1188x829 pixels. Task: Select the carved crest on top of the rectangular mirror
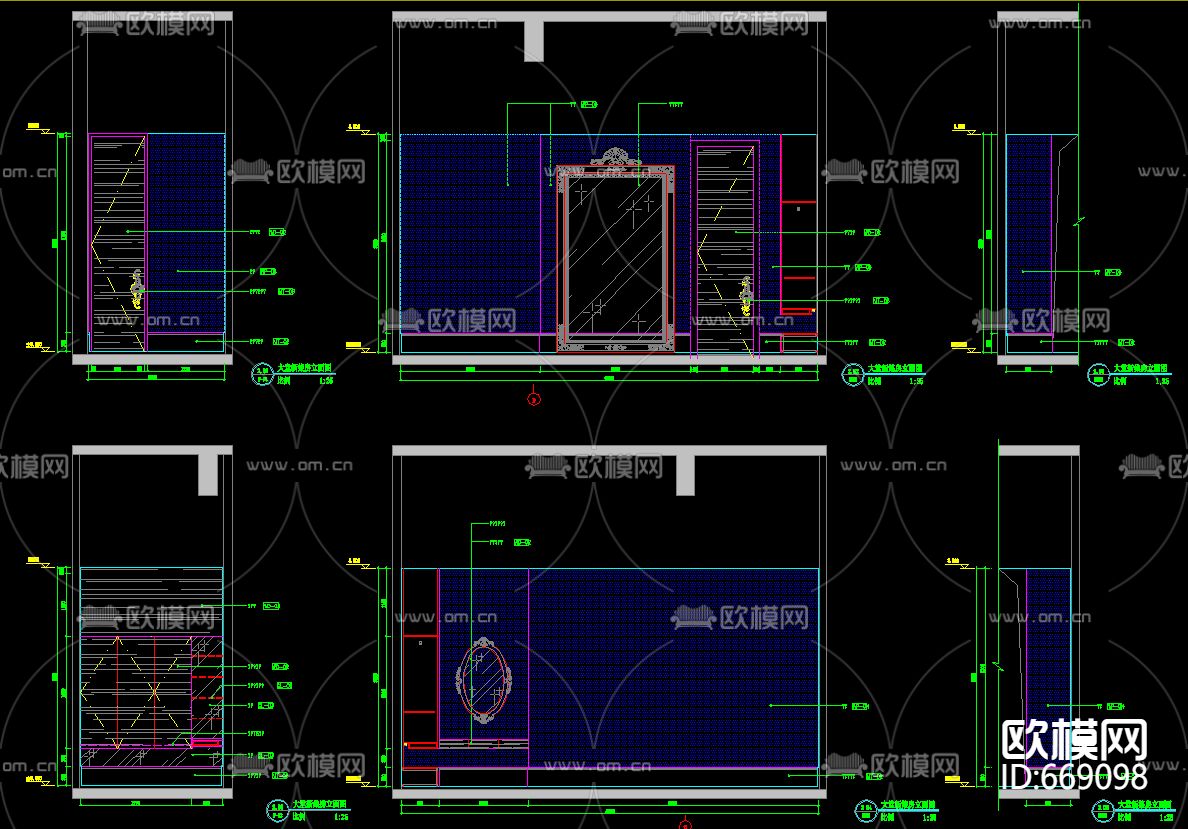[614, 158]
